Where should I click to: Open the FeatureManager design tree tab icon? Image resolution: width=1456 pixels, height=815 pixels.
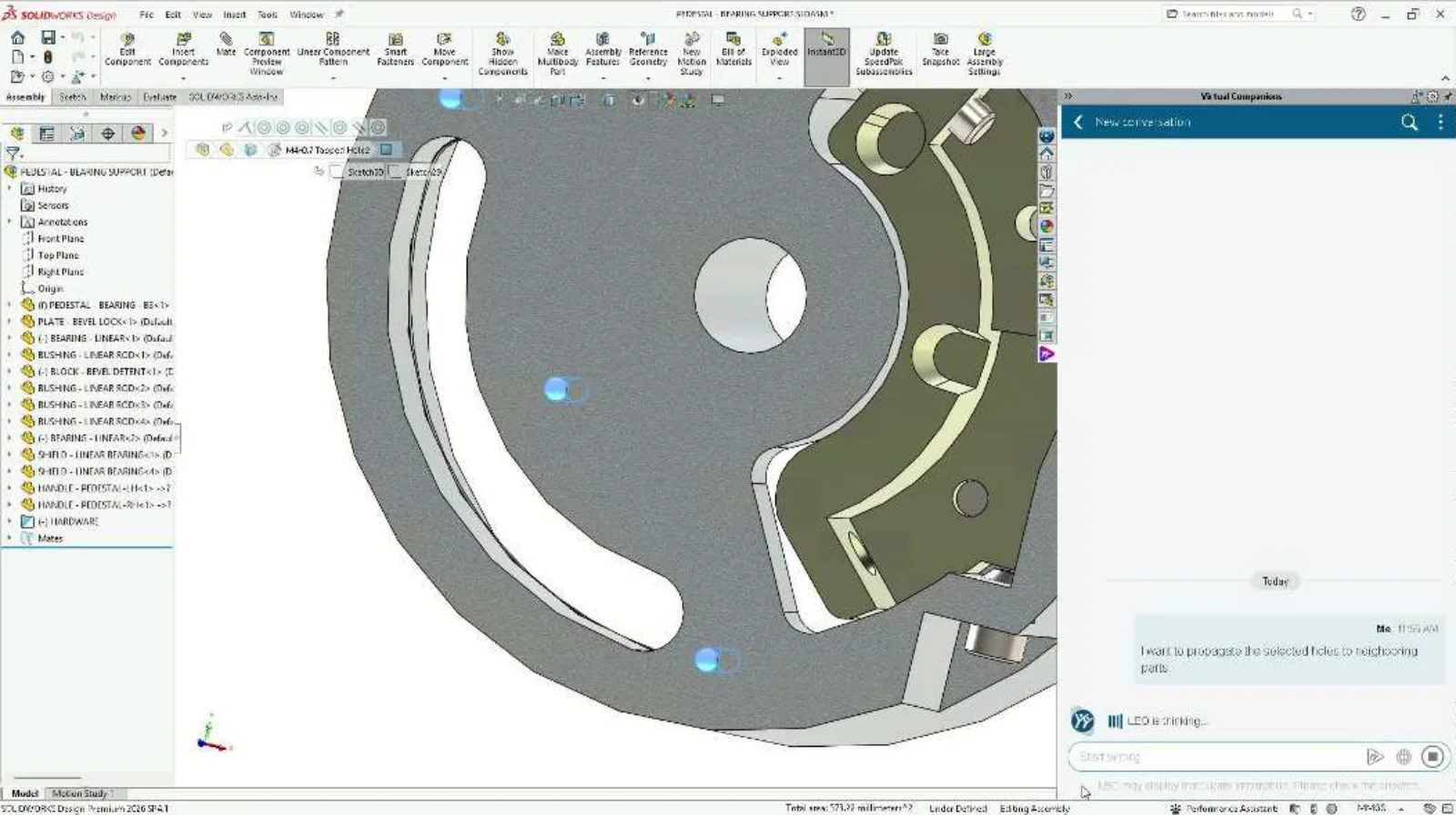coord(16,134)
